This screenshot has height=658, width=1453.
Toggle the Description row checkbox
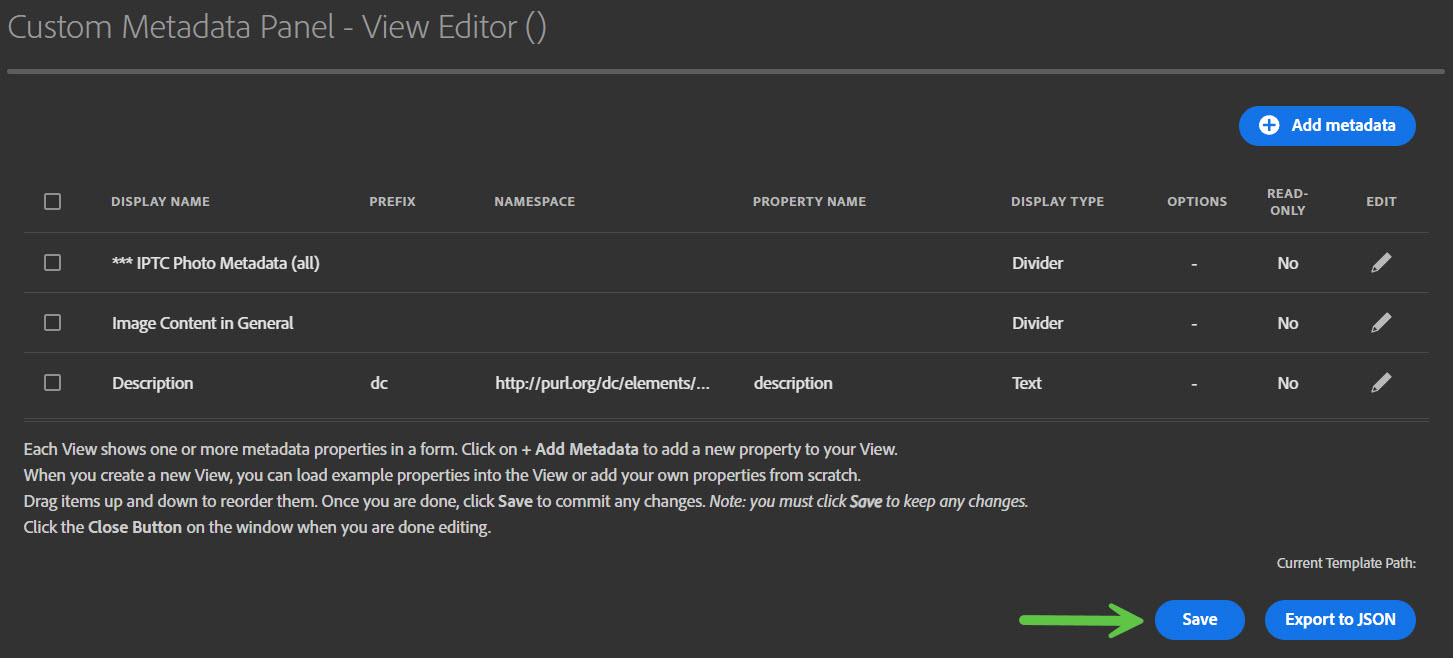tap(53, 383)
